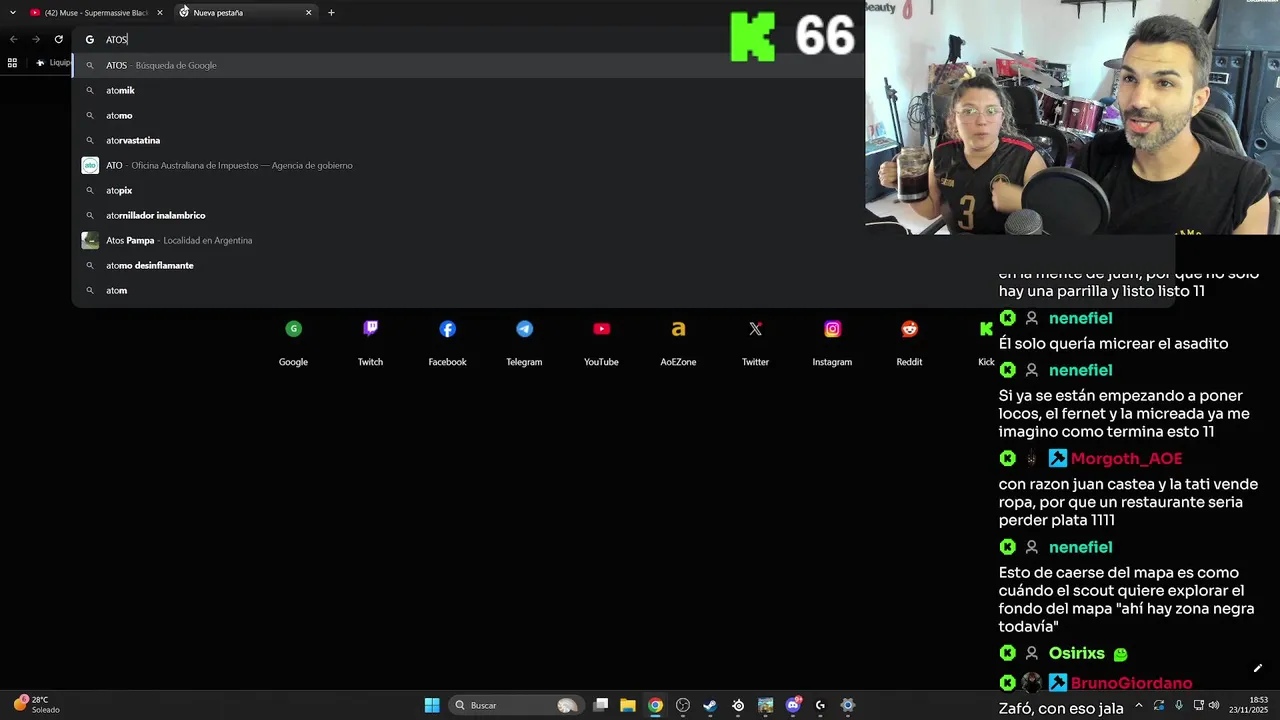
Task: Open Task View on the taskbar
Action: pos(601,705)
